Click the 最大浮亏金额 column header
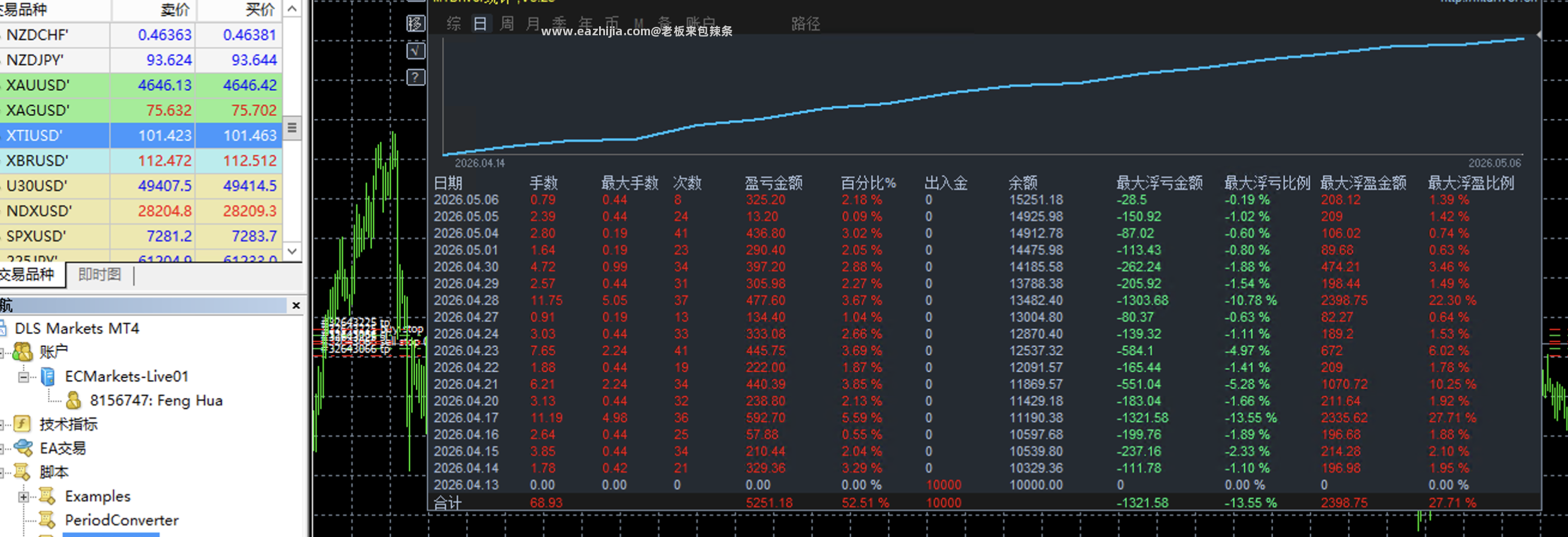1568x537 pixels. (x=1160, y=183)
